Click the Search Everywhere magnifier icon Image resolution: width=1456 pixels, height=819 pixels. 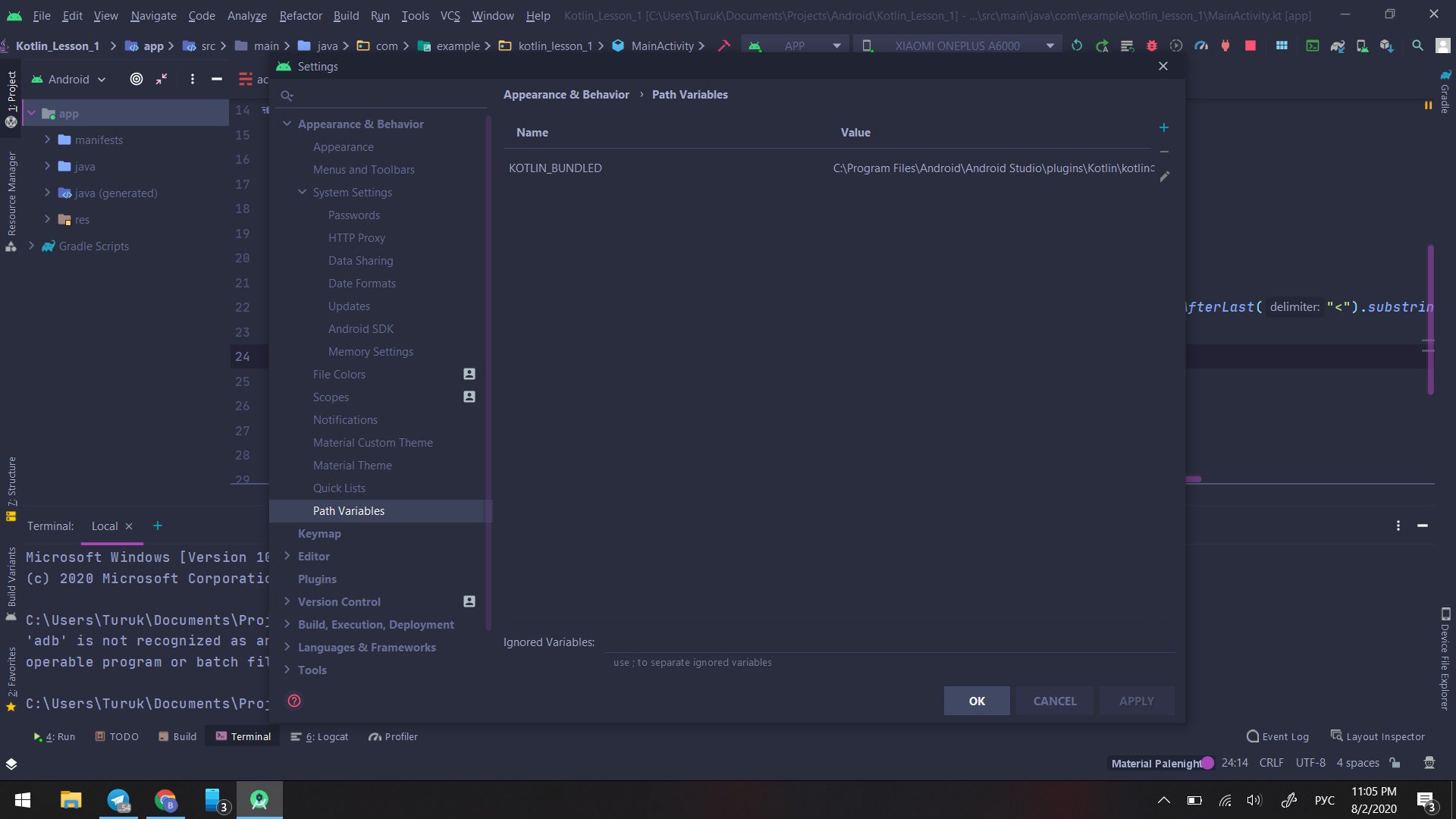(1417, 45)
